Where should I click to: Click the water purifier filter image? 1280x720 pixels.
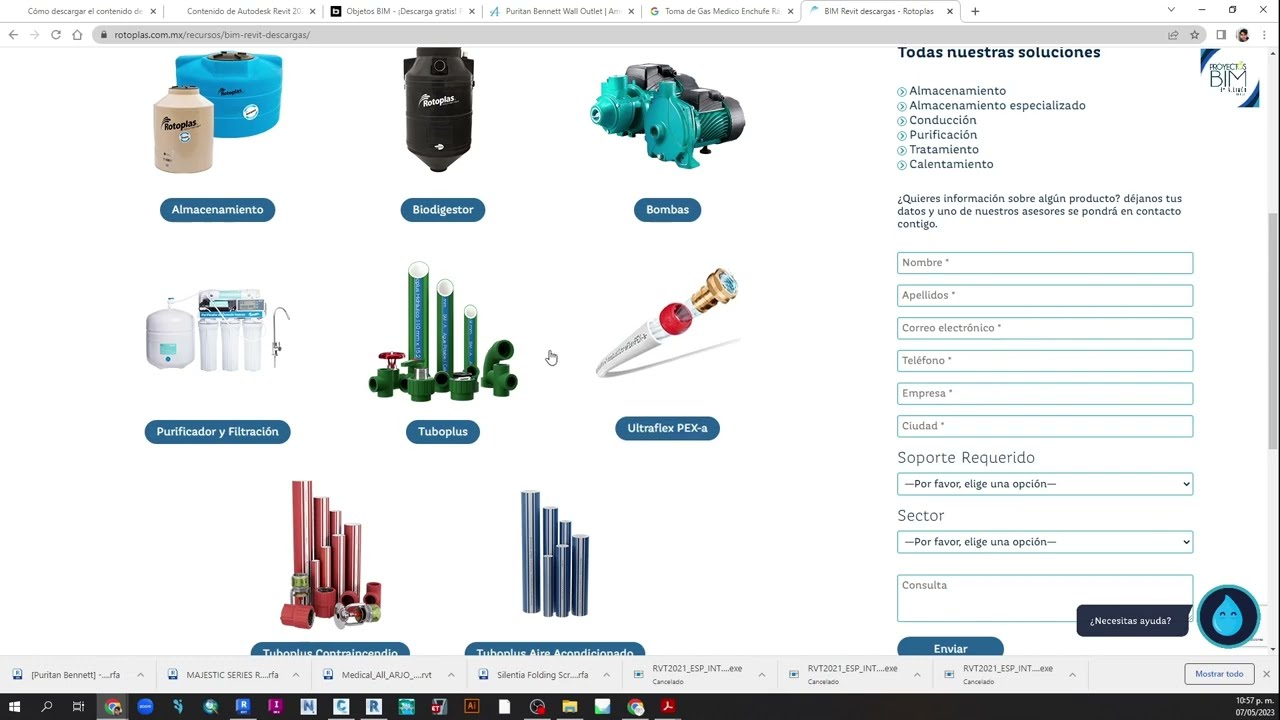(218, 330)
